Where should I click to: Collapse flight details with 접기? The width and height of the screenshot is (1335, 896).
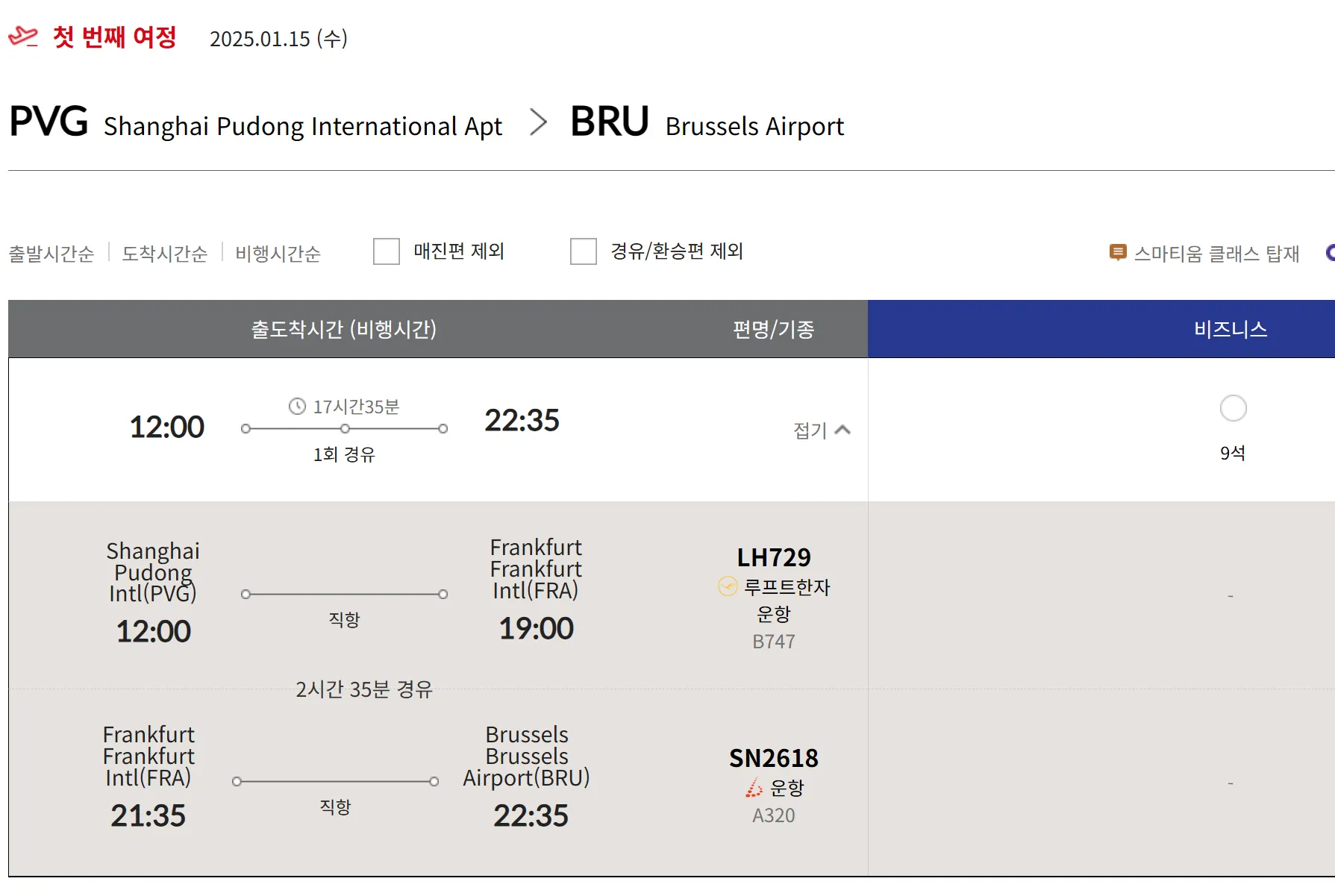tap(810, 430)
